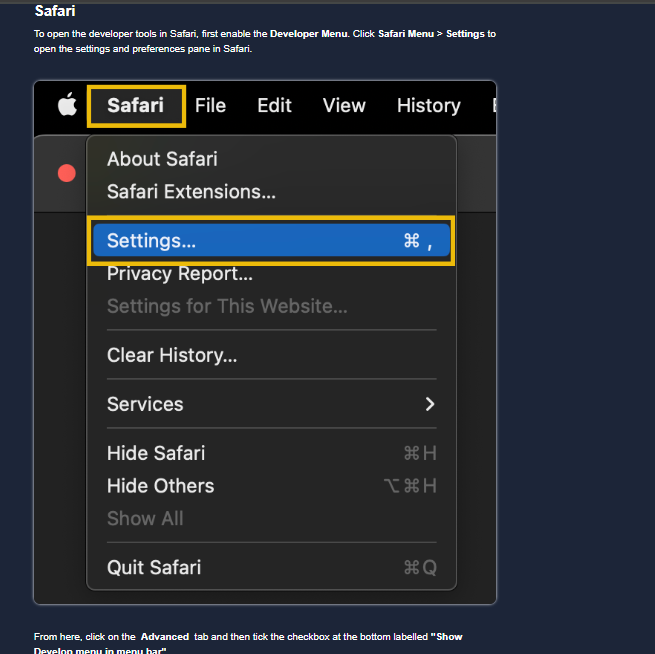The height and width of the screenshot is (654, 655).
Task: Click the bold Safari Menu text in instructions
Action: [406, 34]
